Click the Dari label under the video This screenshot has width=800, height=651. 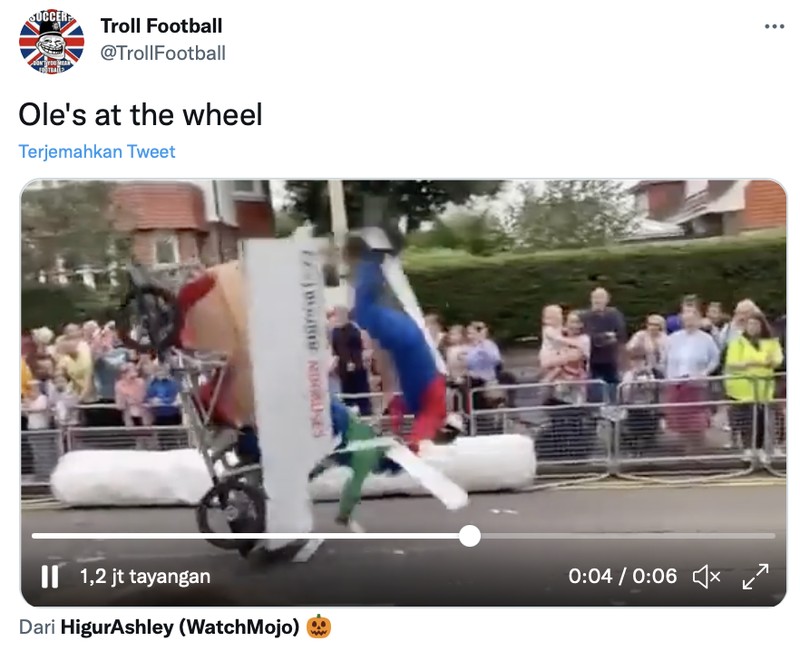36,628
